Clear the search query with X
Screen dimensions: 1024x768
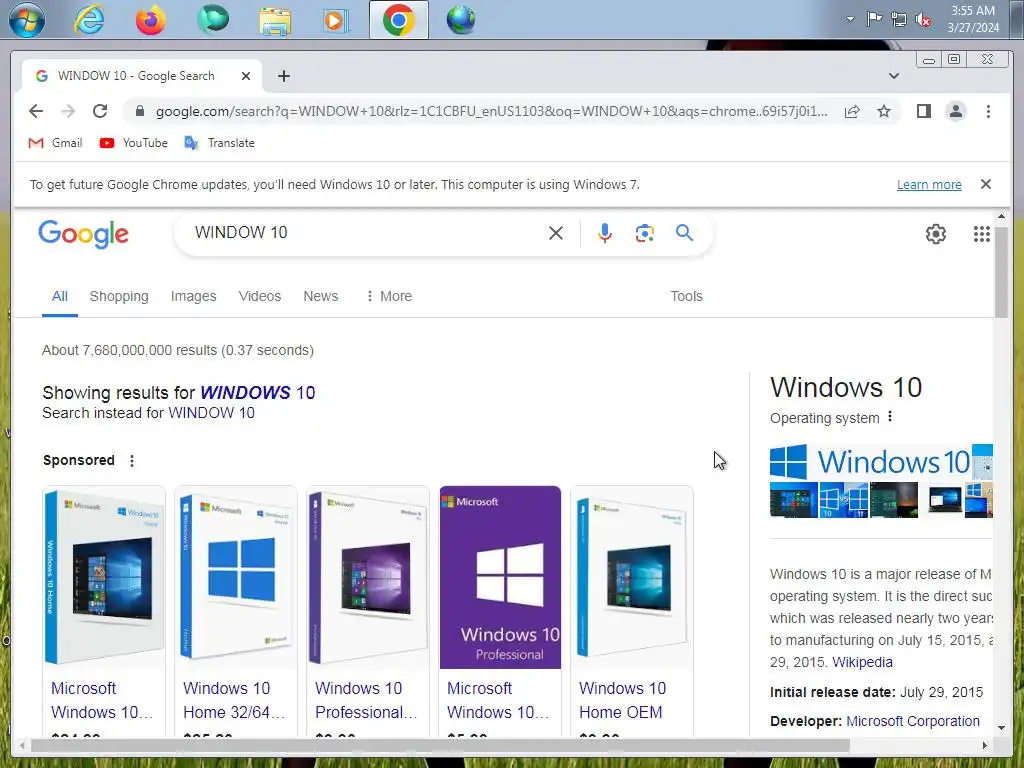(556, 233)
